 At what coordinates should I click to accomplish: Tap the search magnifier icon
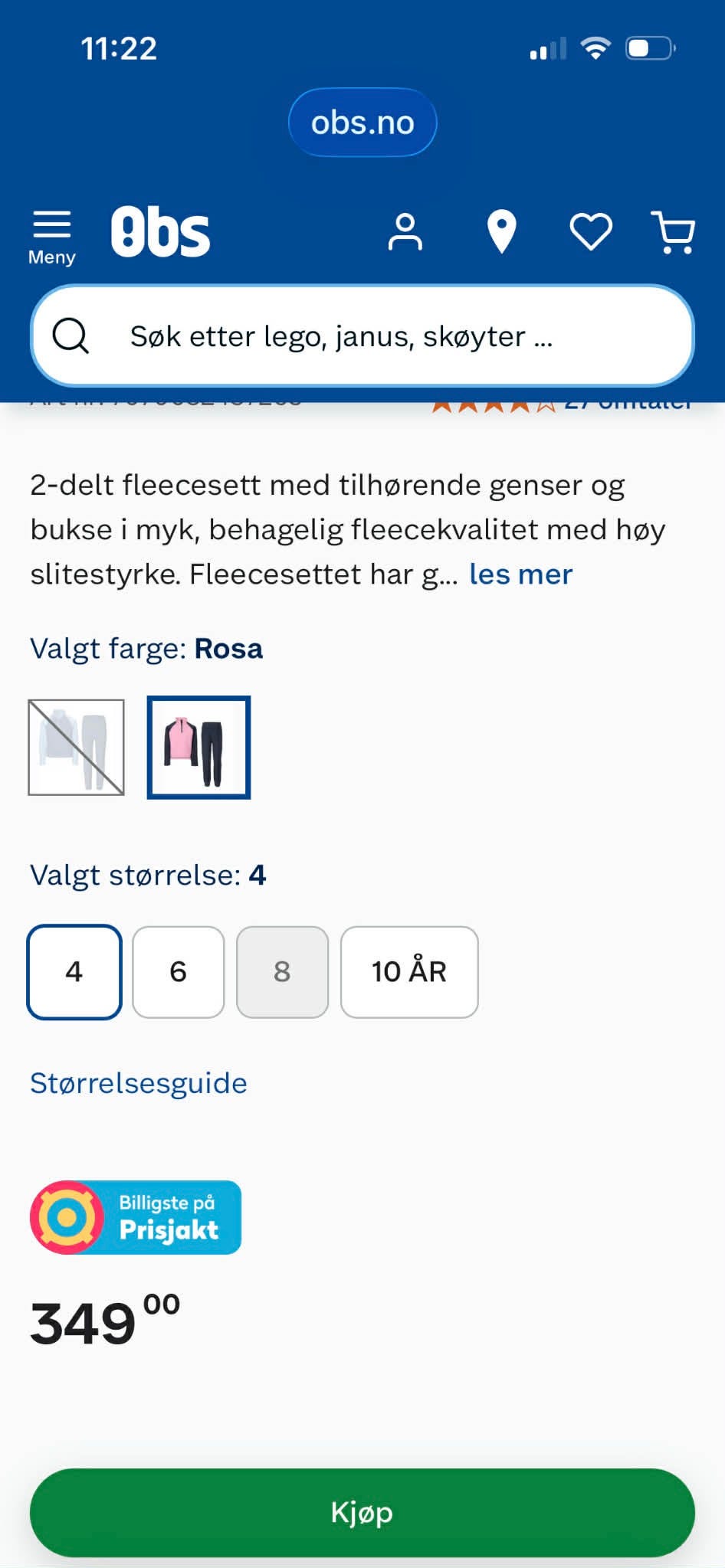(x=71, y=336)
